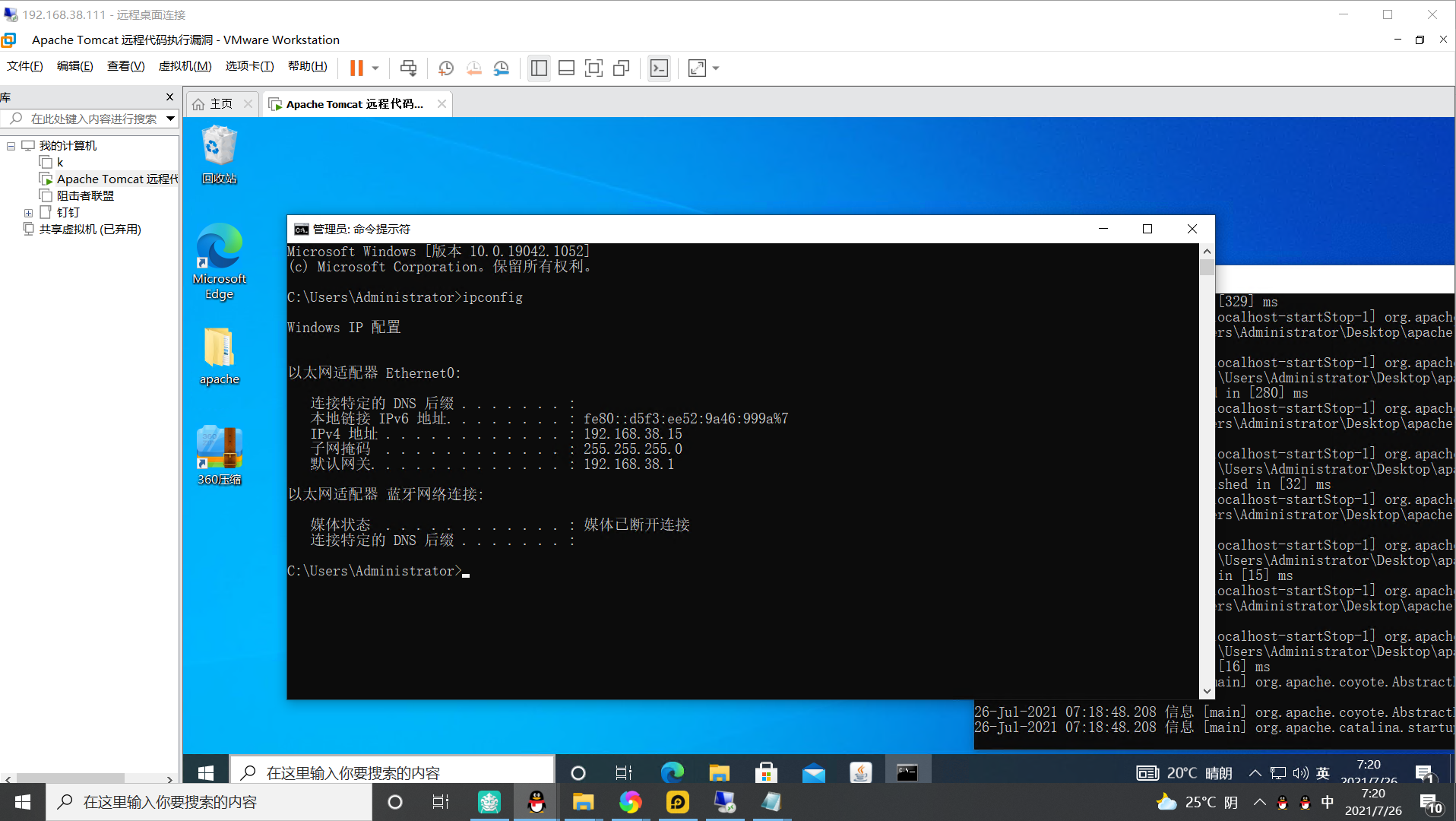Click the guest volume speaker icon
This screenshot has width=1456, height=821.
(x=1300, y=773)
